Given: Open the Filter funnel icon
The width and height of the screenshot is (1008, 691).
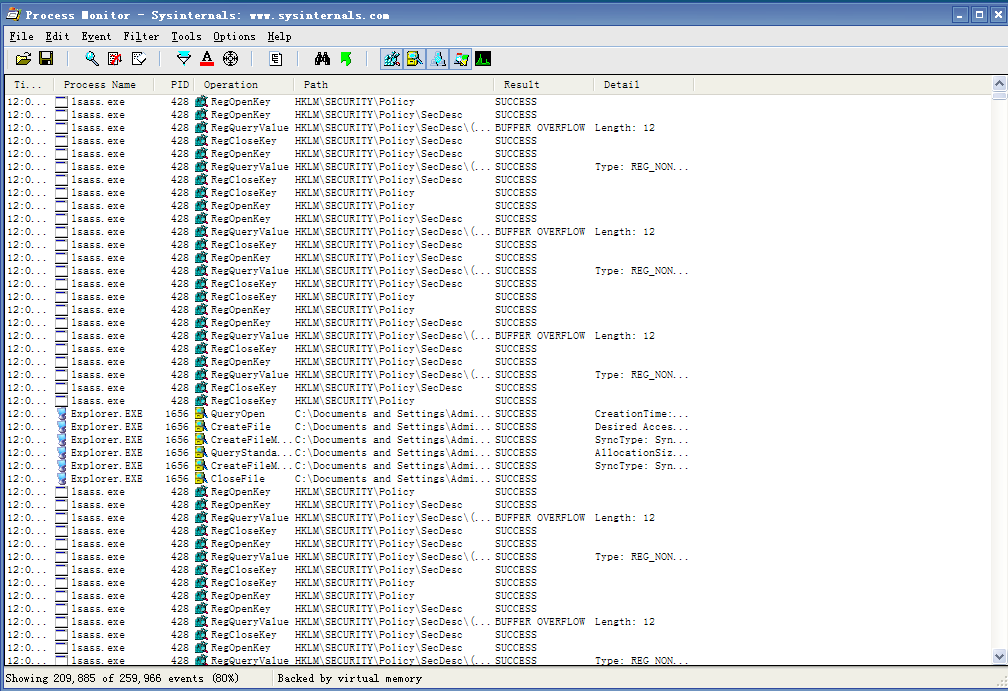Looking at the screenshot, I should point(184,59).
